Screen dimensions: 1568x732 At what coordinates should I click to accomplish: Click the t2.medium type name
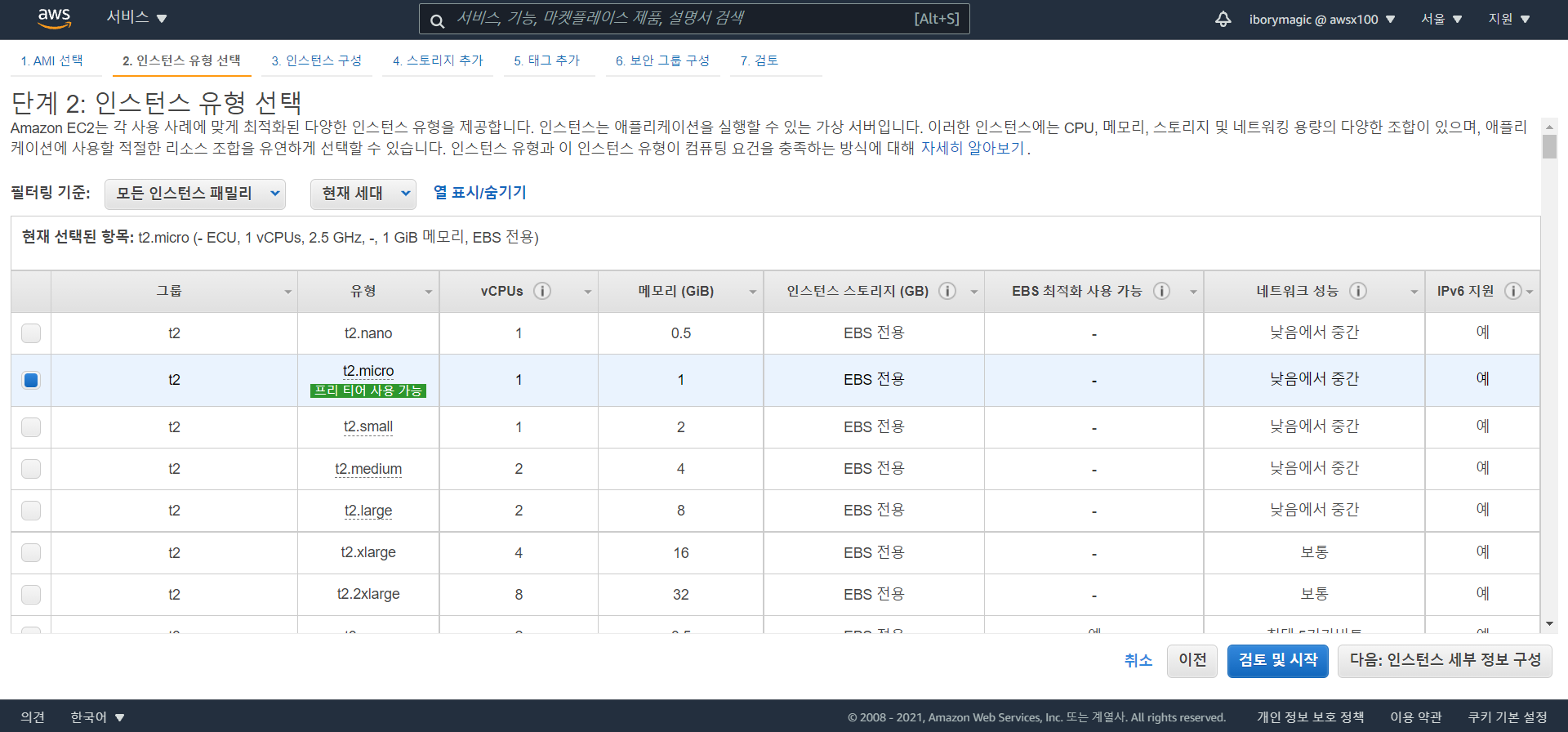(x=368, y=469)
